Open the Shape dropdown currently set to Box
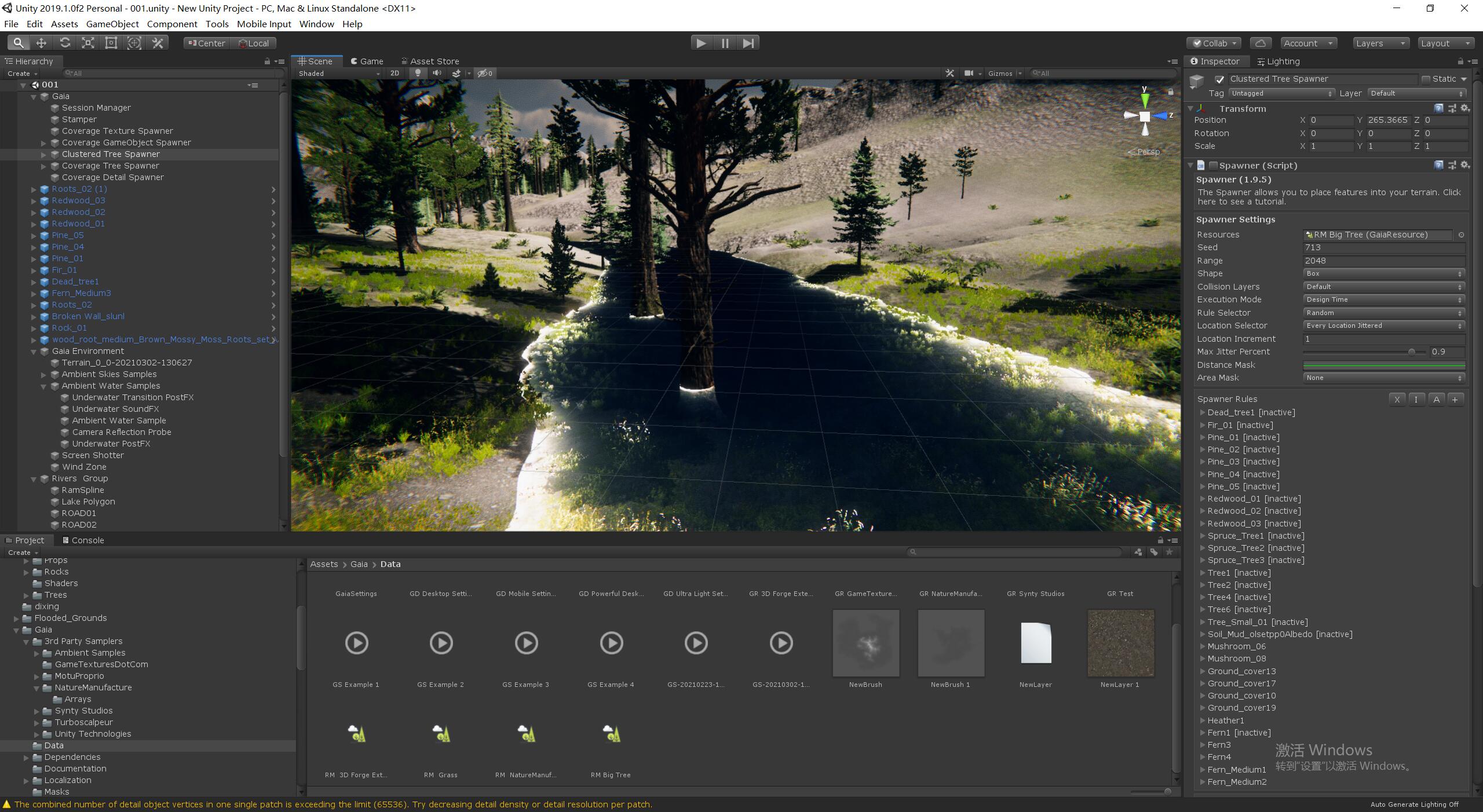Viewport: 1483px width, 812px height. pos(1383,273)
